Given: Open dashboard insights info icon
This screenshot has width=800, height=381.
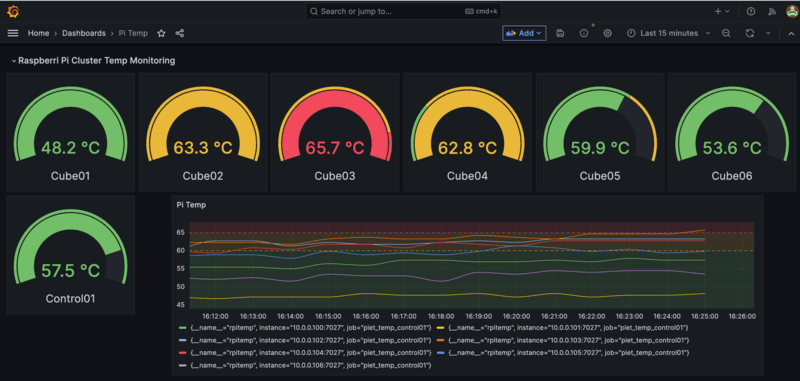Looking at the screenshot, I should (584, 33).
